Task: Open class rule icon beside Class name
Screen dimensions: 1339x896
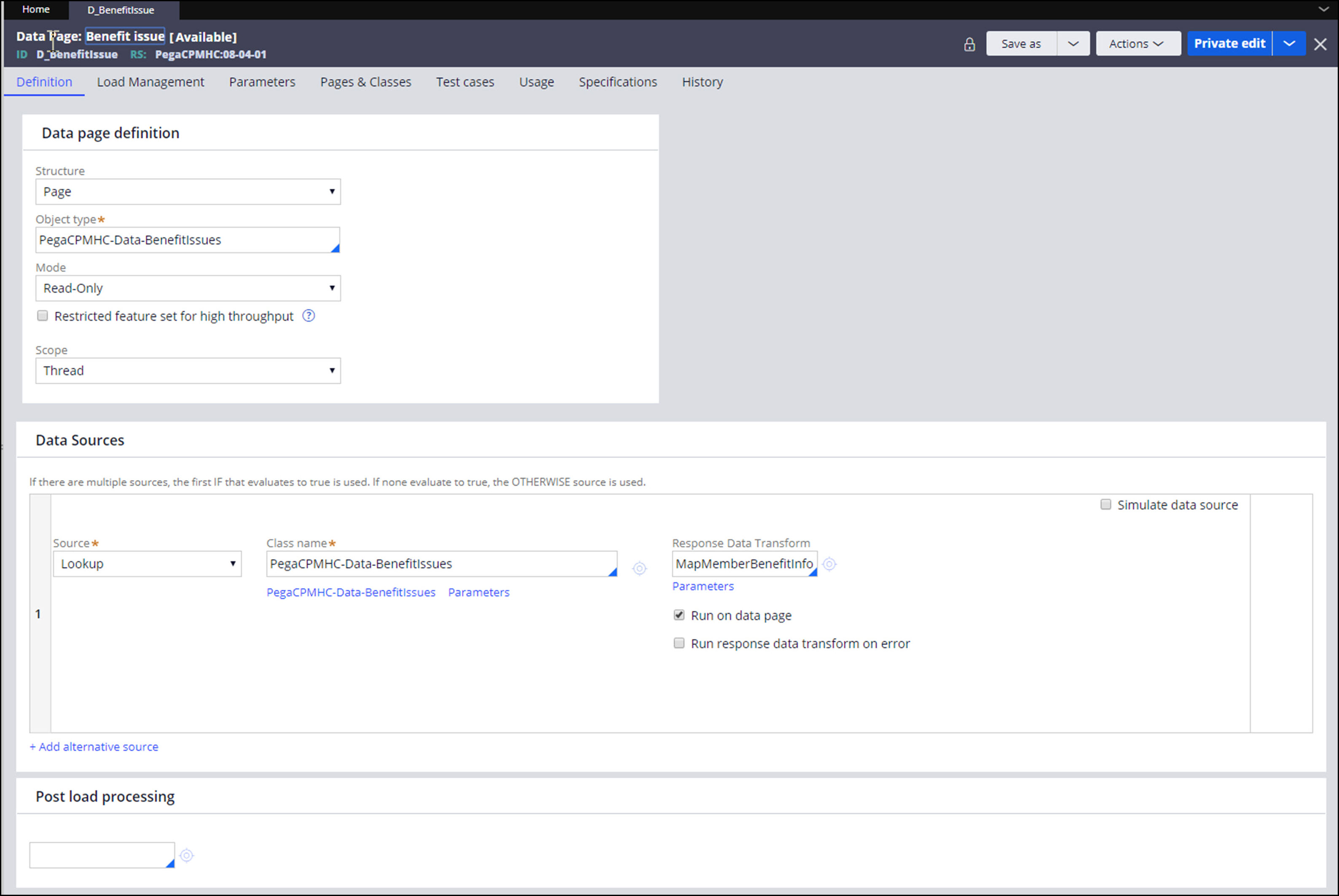Action: (x=639, y=568)
